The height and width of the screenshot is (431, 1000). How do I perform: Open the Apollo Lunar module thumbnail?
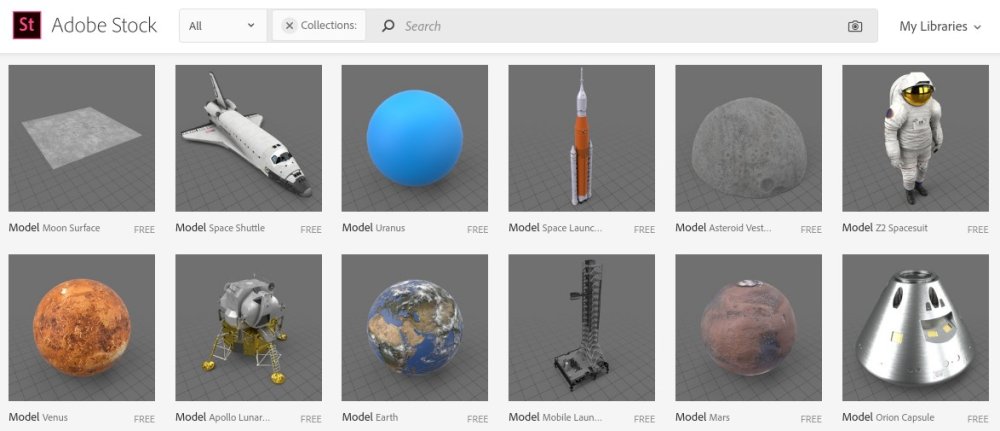248,327
